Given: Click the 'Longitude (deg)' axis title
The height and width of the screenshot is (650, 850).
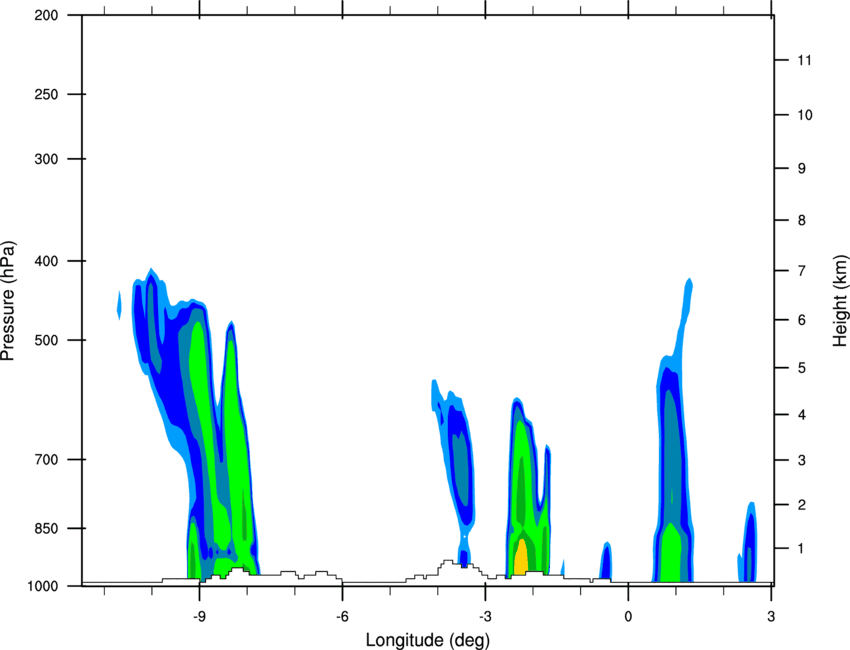Looking at the screenshot, I should pyautogui.click(x=428, y=640).
